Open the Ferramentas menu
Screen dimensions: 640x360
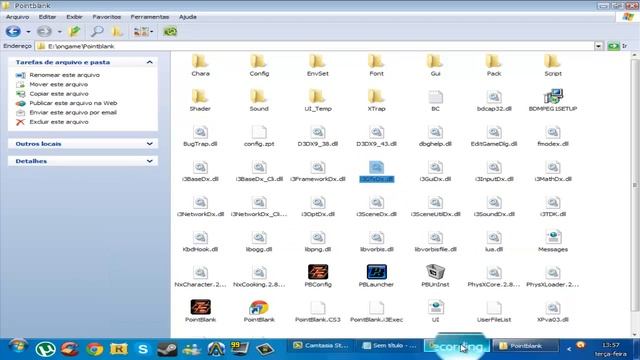[150, 17]
